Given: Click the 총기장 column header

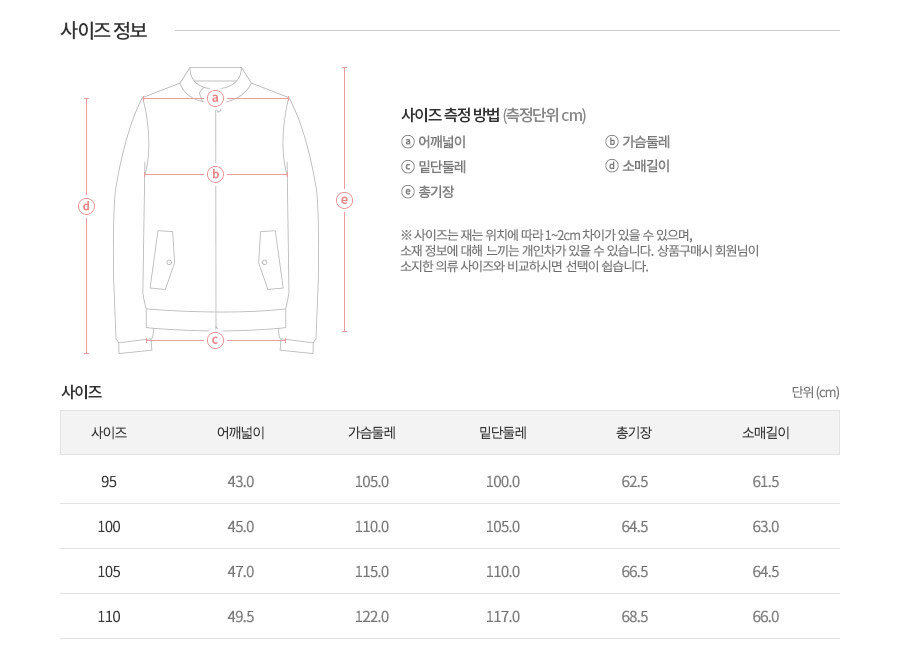Looking at the screenshot, I should [x=634, y=432].
